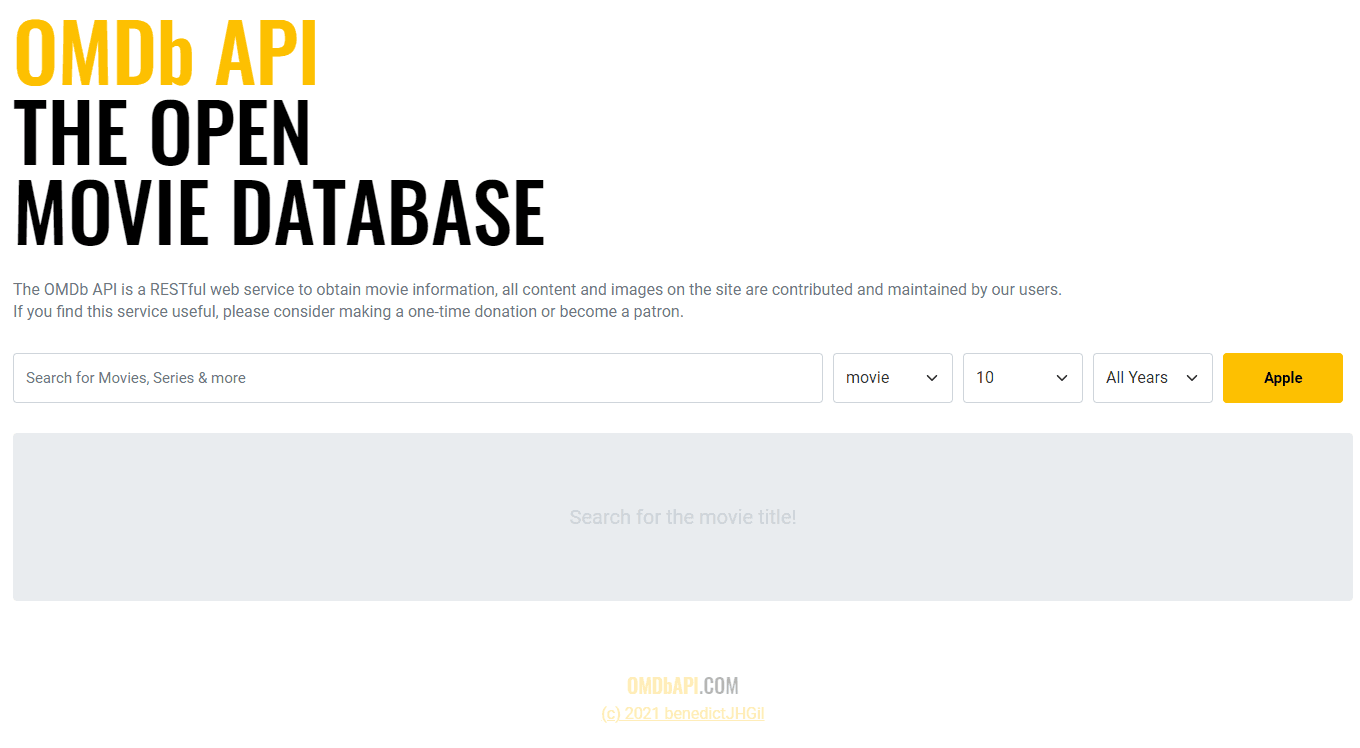Click the 10 value in the count selector
This screenshot has height=748, width=1360.
click(x=984, y=377)
